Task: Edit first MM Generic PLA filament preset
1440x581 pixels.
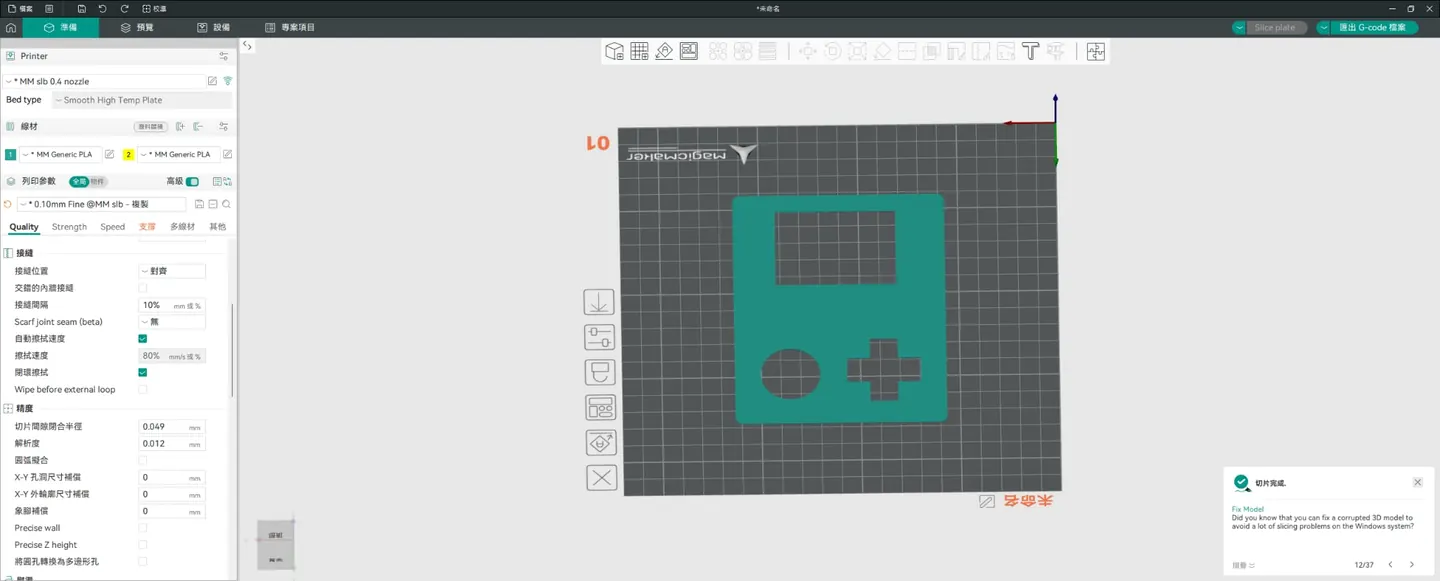Action: coord(110,154)
